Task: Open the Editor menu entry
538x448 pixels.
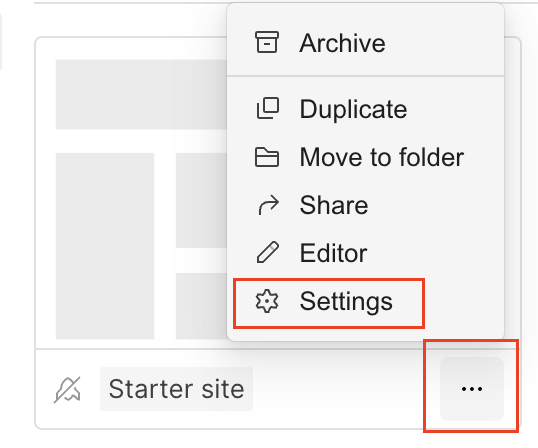Action: click(x=366, y=253)
